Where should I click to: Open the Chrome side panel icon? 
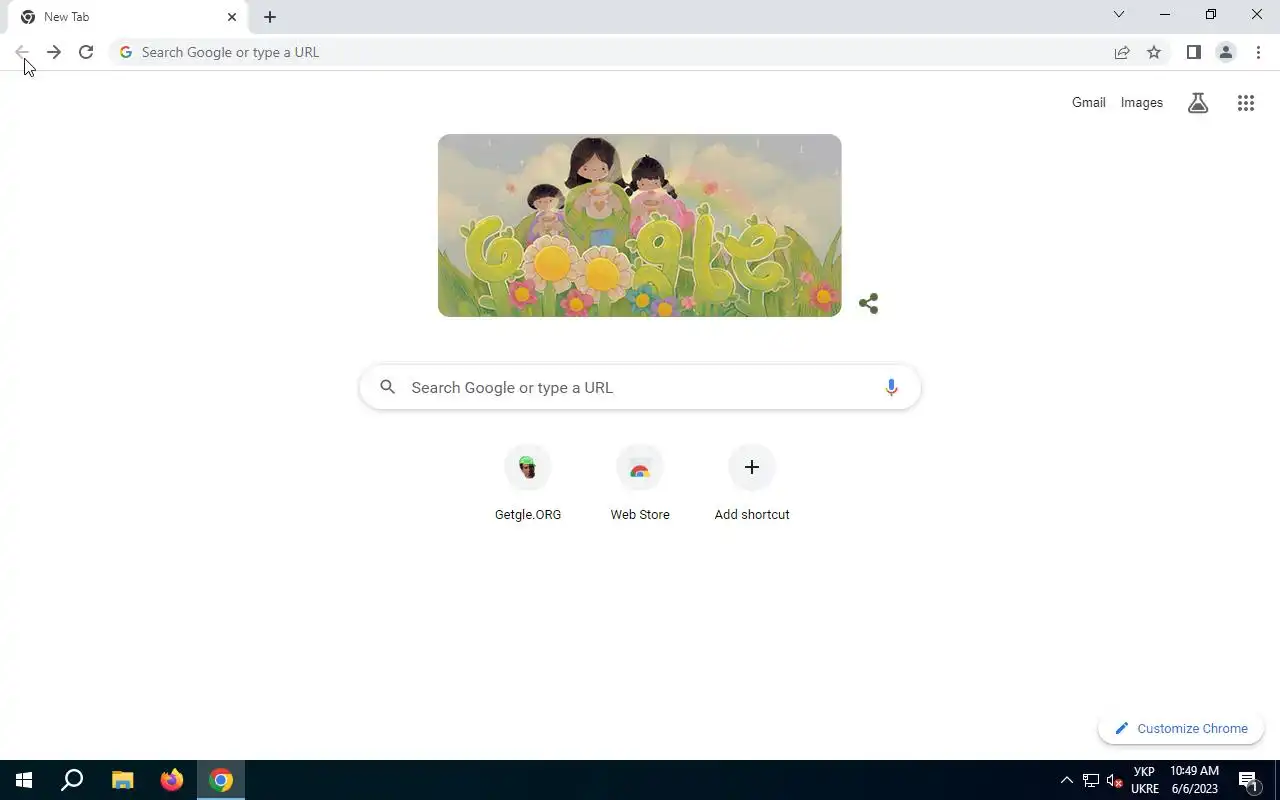1193,52
